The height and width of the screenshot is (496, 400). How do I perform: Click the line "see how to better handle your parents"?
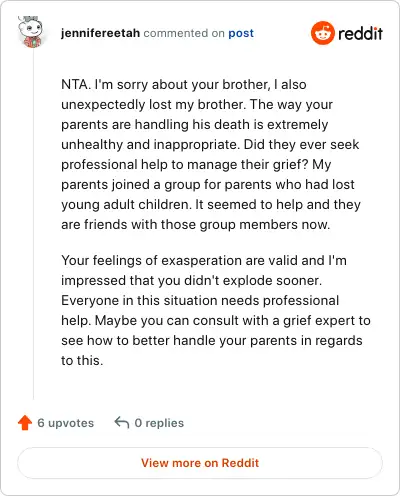212,341
